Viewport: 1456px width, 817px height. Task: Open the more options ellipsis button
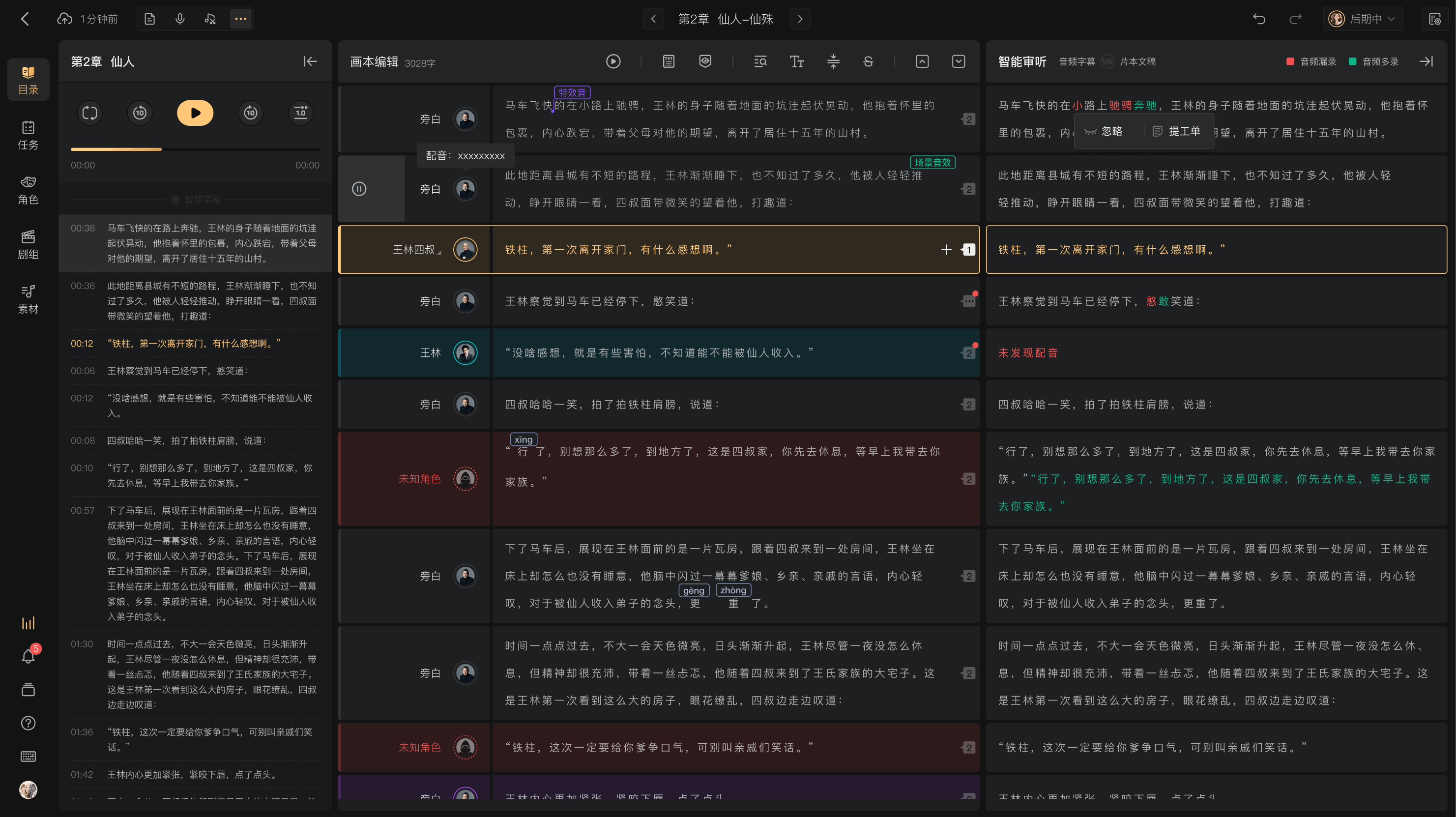(241, 19)
